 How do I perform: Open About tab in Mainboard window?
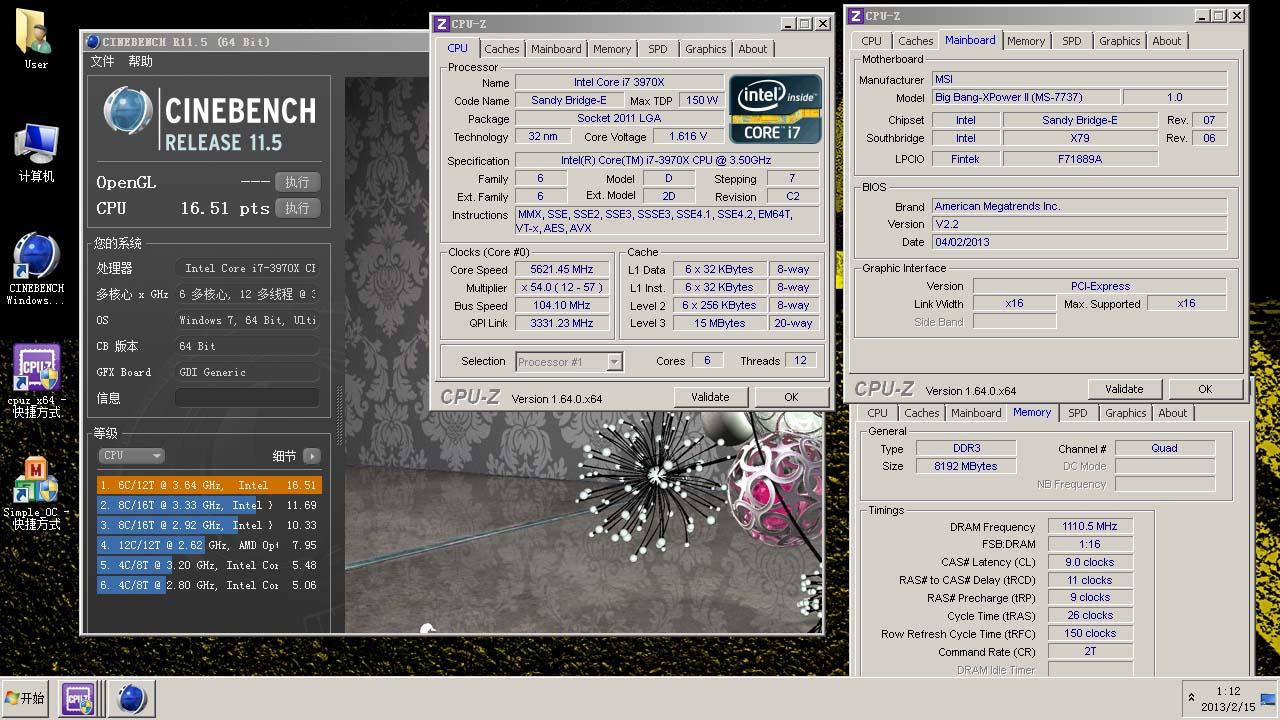pos(1167,41)
